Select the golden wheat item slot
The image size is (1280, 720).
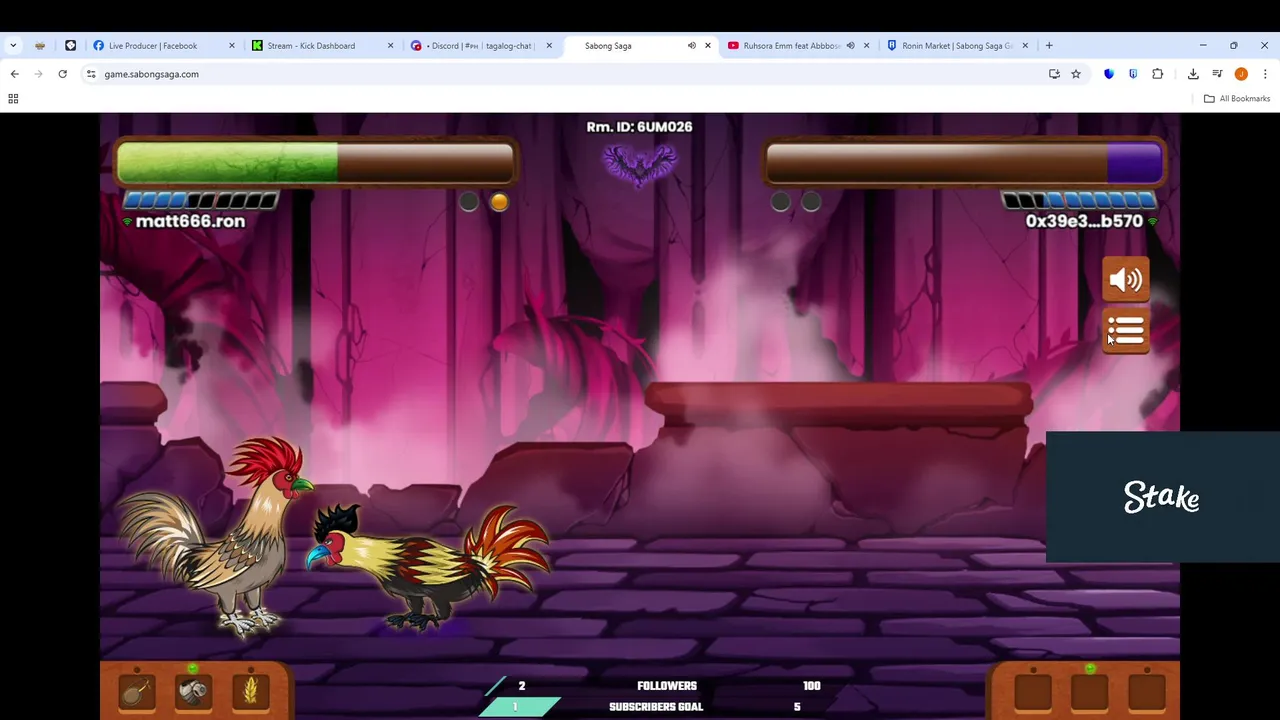[x=250, y=691]
